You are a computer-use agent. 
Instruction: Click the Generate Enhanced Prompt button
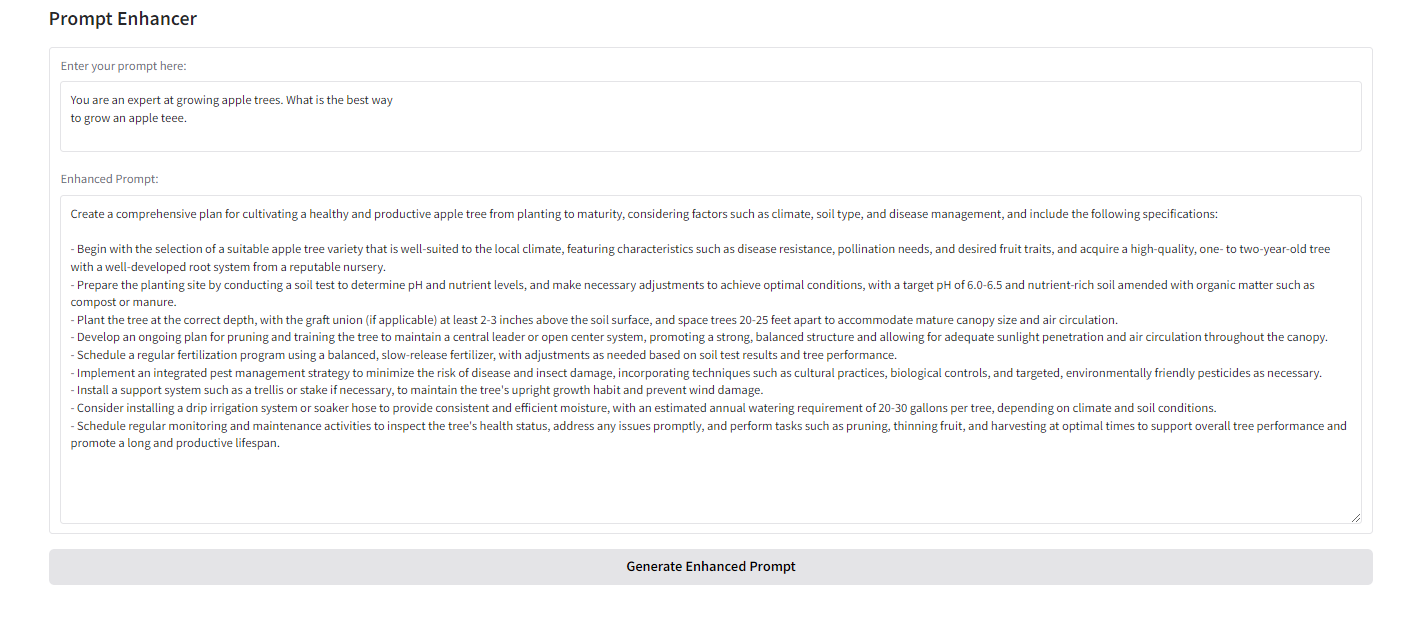pyautogui.click(x=710, y=567)
